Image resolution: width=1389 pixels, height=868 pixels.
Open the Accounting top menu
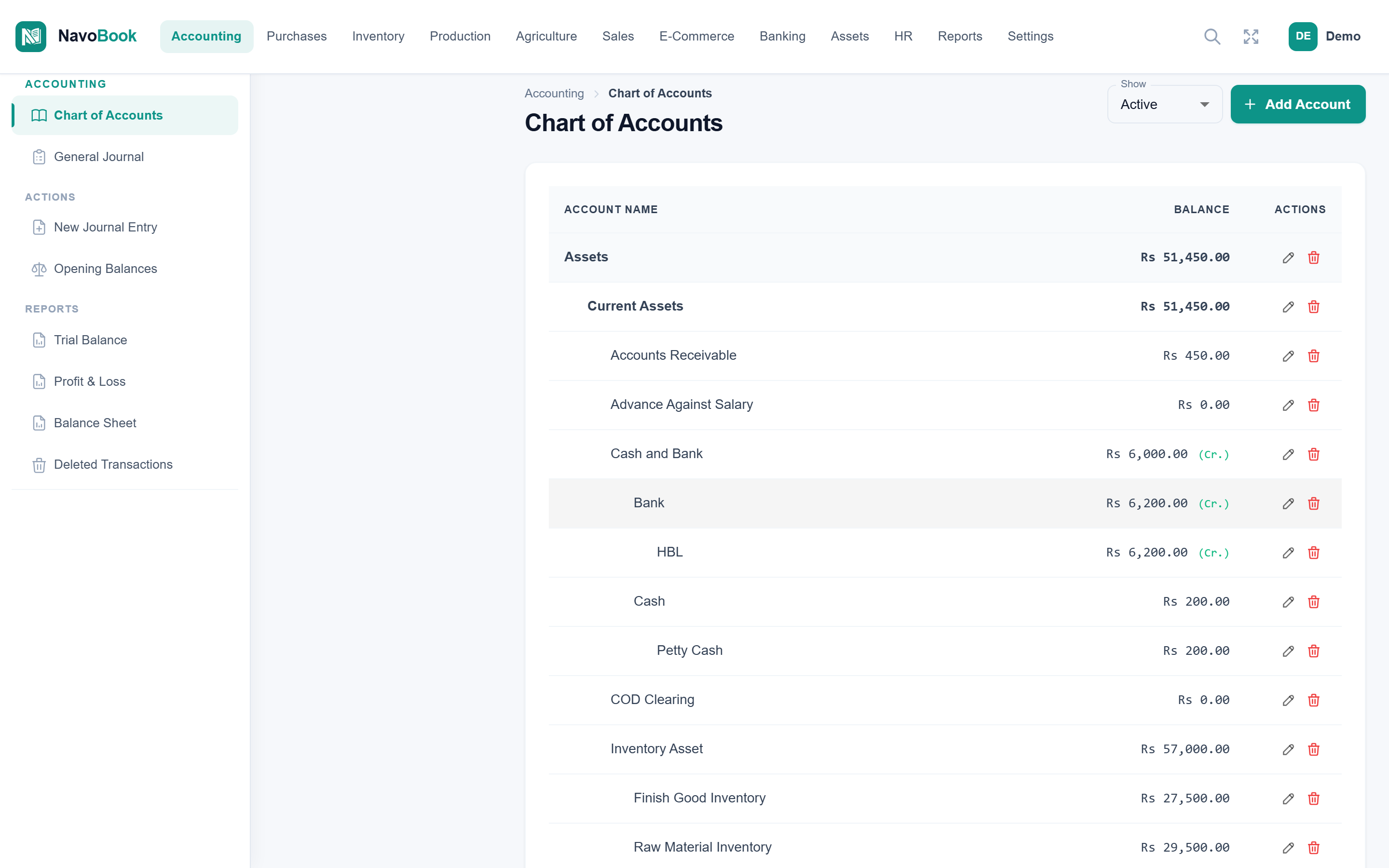coord(206,36)
